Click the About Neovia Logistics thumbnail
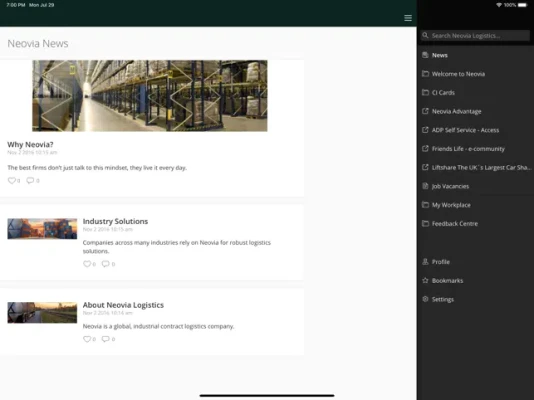Screen dimensions: 534x400 42,313
